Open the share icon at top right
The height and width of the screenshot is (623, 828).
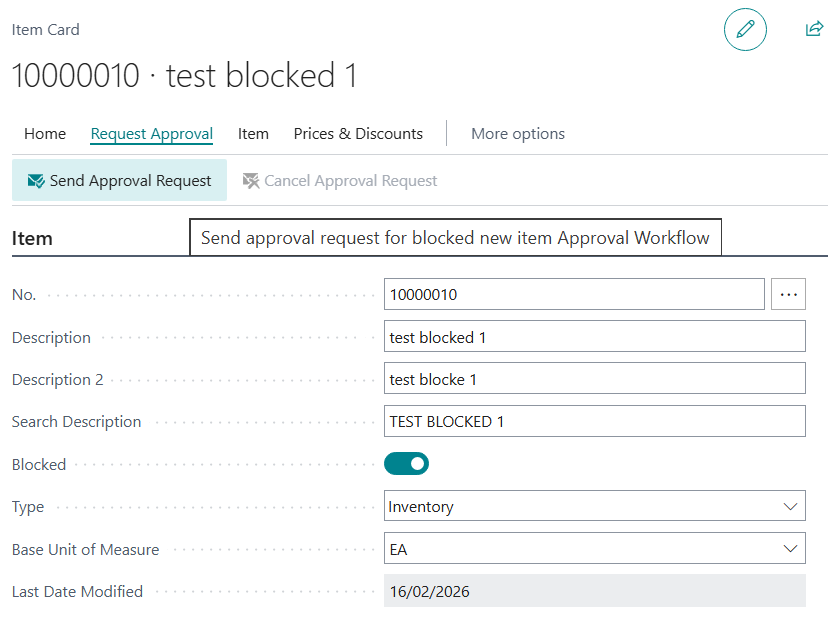click(814, 29)
